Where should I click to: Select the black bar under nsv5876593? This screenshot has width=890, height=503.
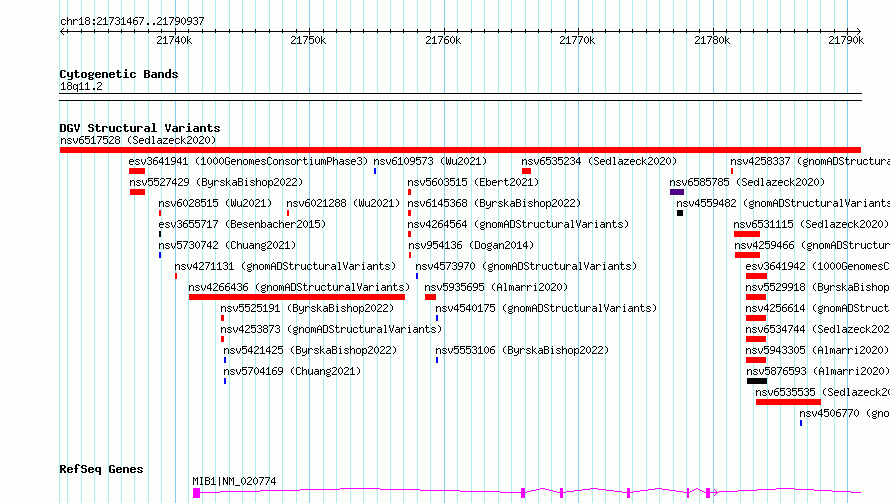click(757, 381)
